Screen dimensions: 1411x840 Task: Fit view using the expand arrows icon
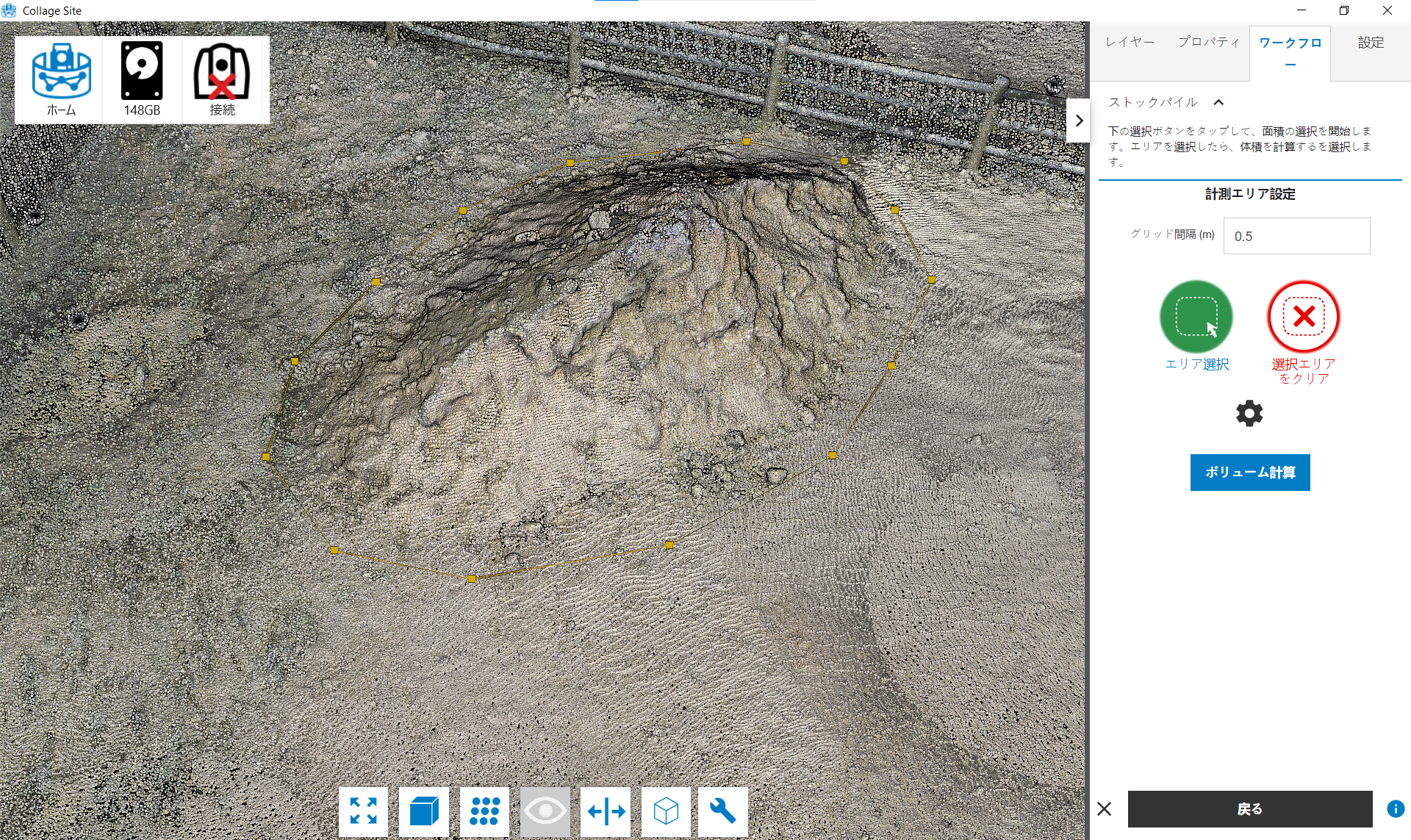click(363, 811)
